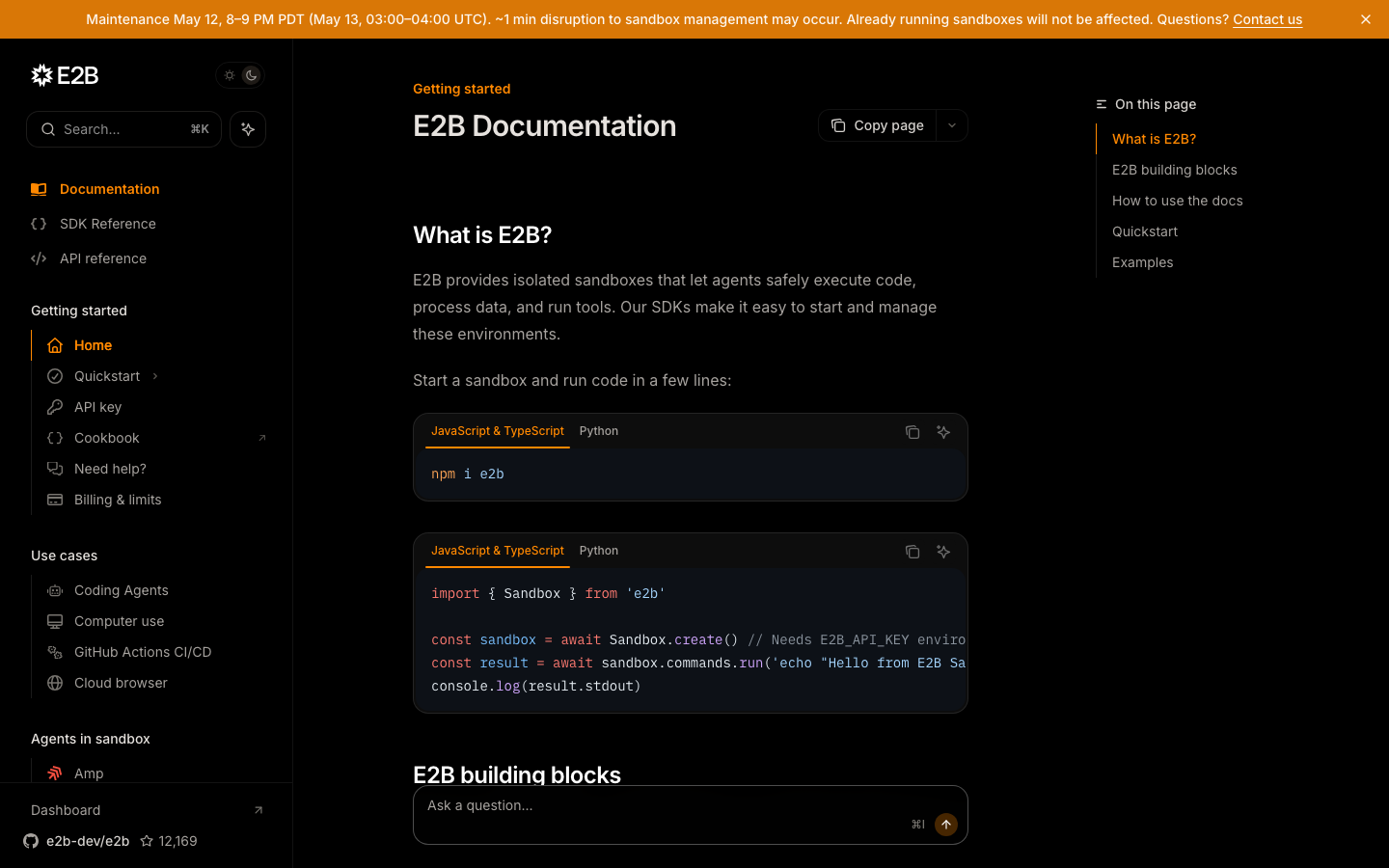Screen dimensions: 1389x868
Task: Click the Search field
Action: [123, 129]
